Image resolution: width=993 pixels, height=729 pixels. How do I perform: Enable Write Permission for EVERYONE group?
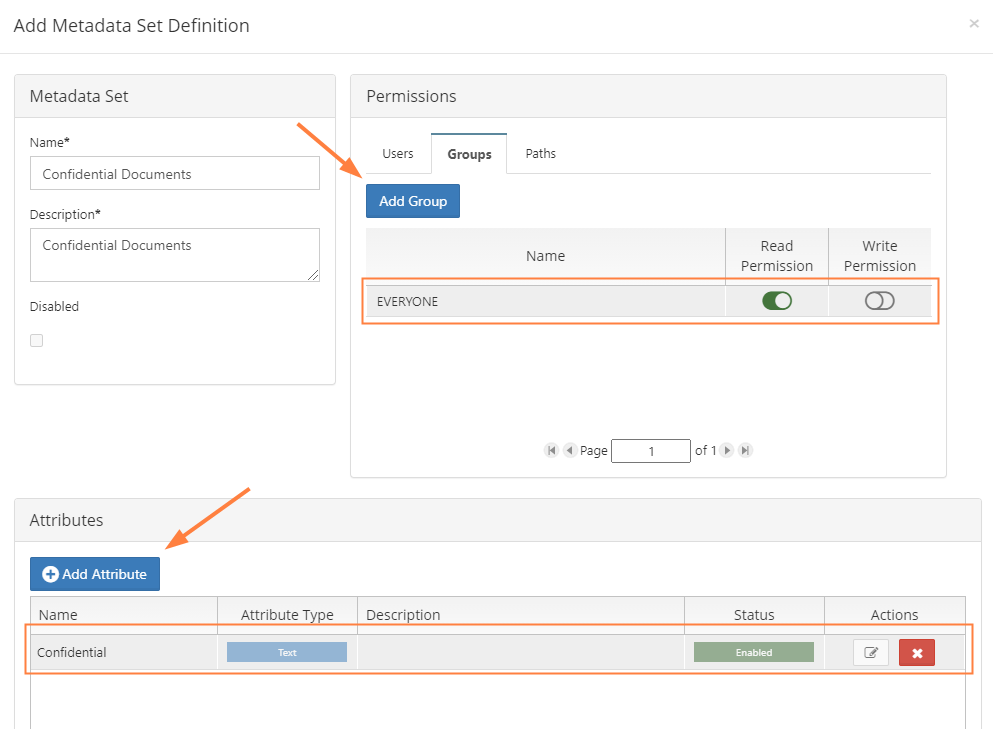[879, 301]
